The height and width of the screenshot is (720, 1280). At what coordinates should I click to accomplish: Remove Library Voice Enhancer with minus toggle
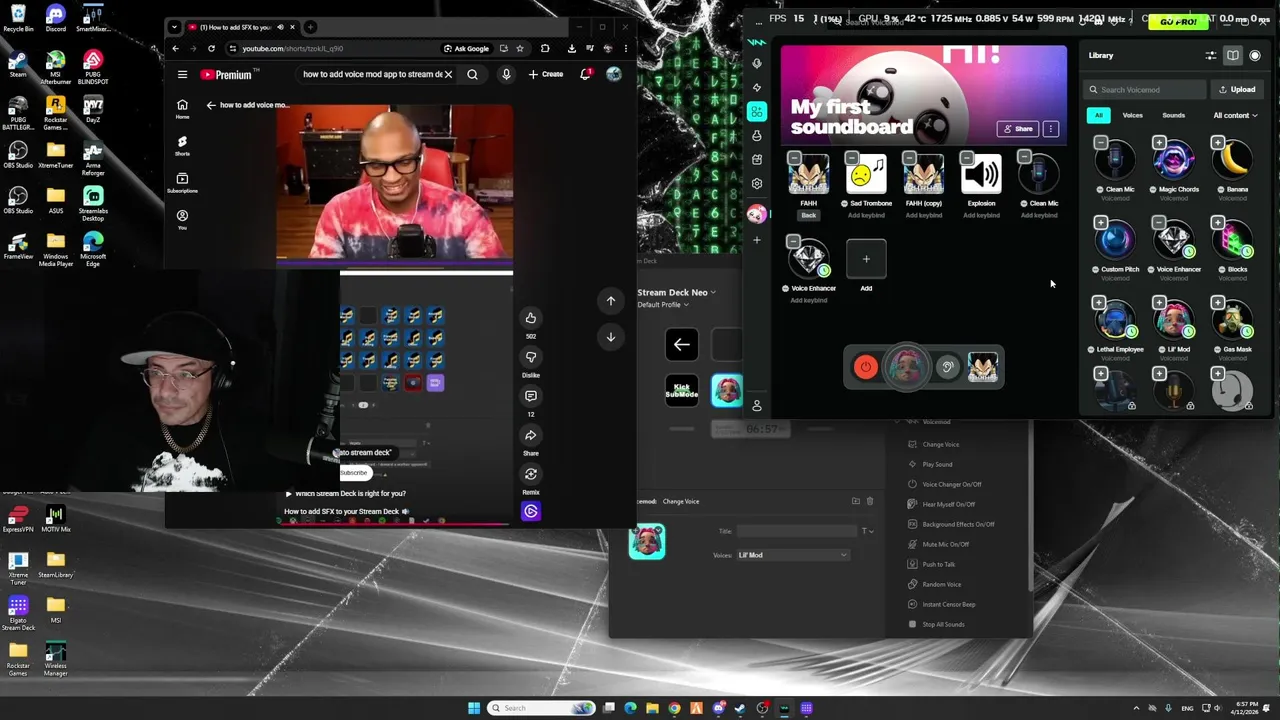tap(1159, 222)
